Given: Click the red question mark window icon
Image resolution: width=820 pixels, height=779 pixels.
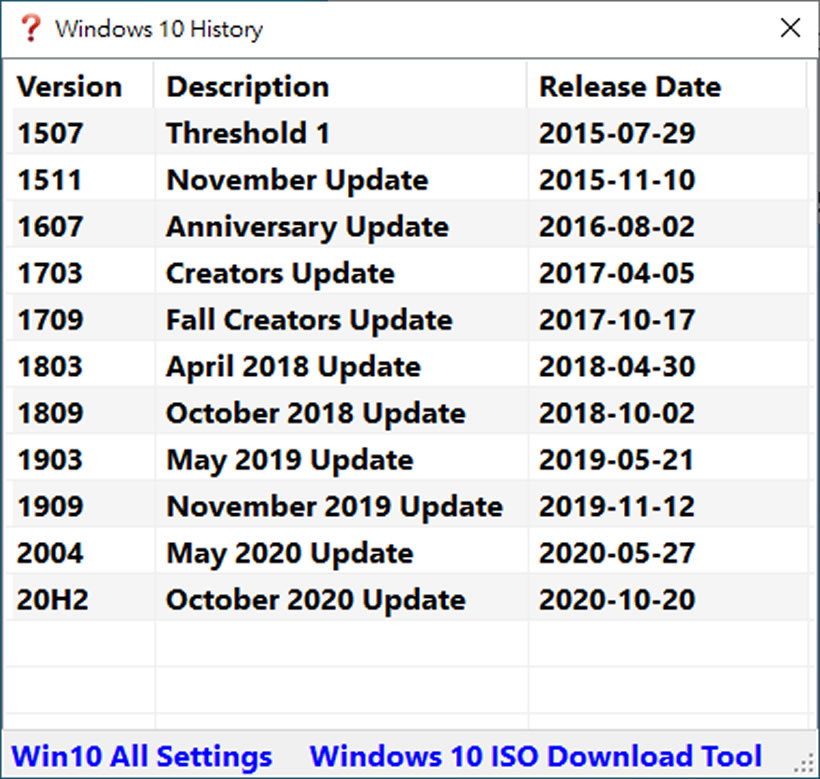Looking at the screenshot, I should pos(30,28).
